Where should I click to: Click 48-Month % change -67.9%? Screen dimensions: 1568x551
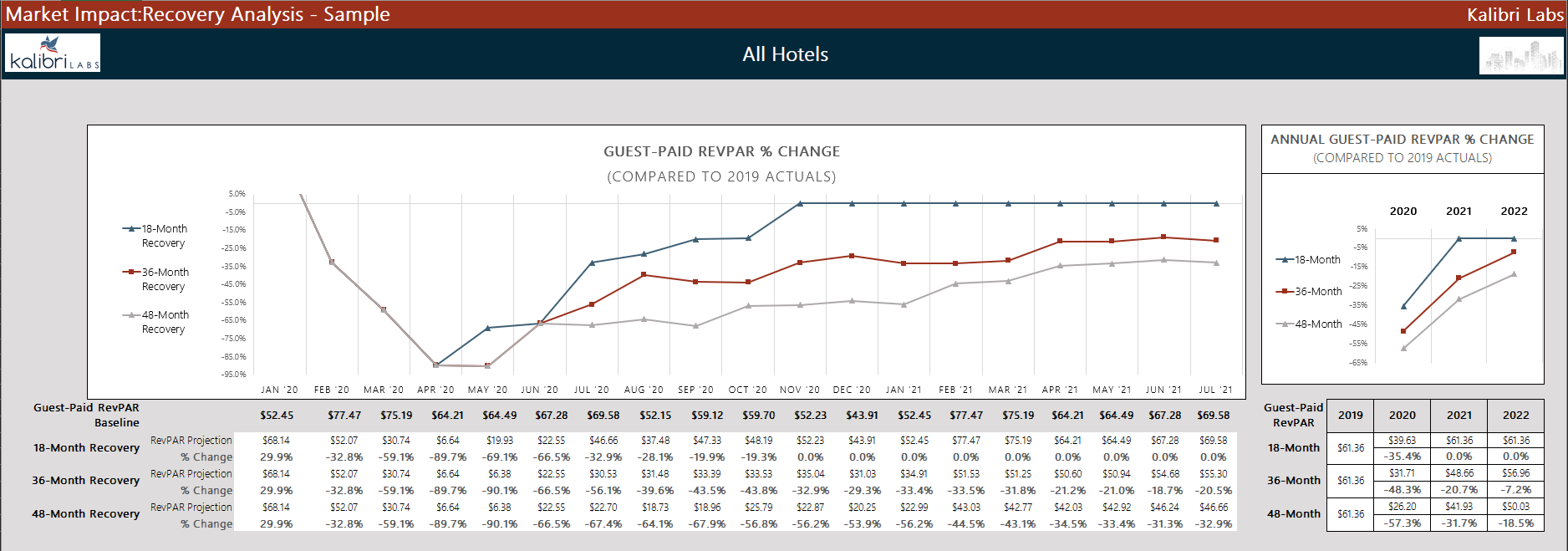(x=707, y=524)
